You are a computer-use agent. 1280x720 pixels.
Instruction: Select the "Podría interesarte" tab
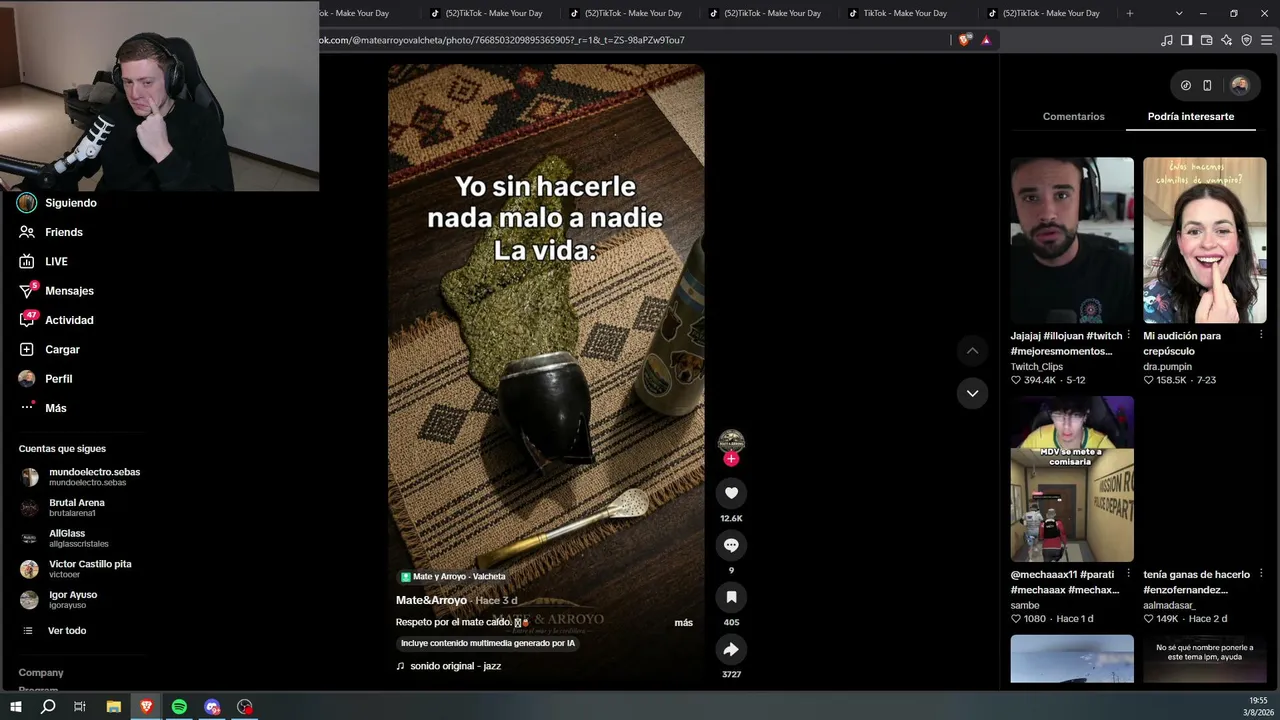(x=1190, y=117)
